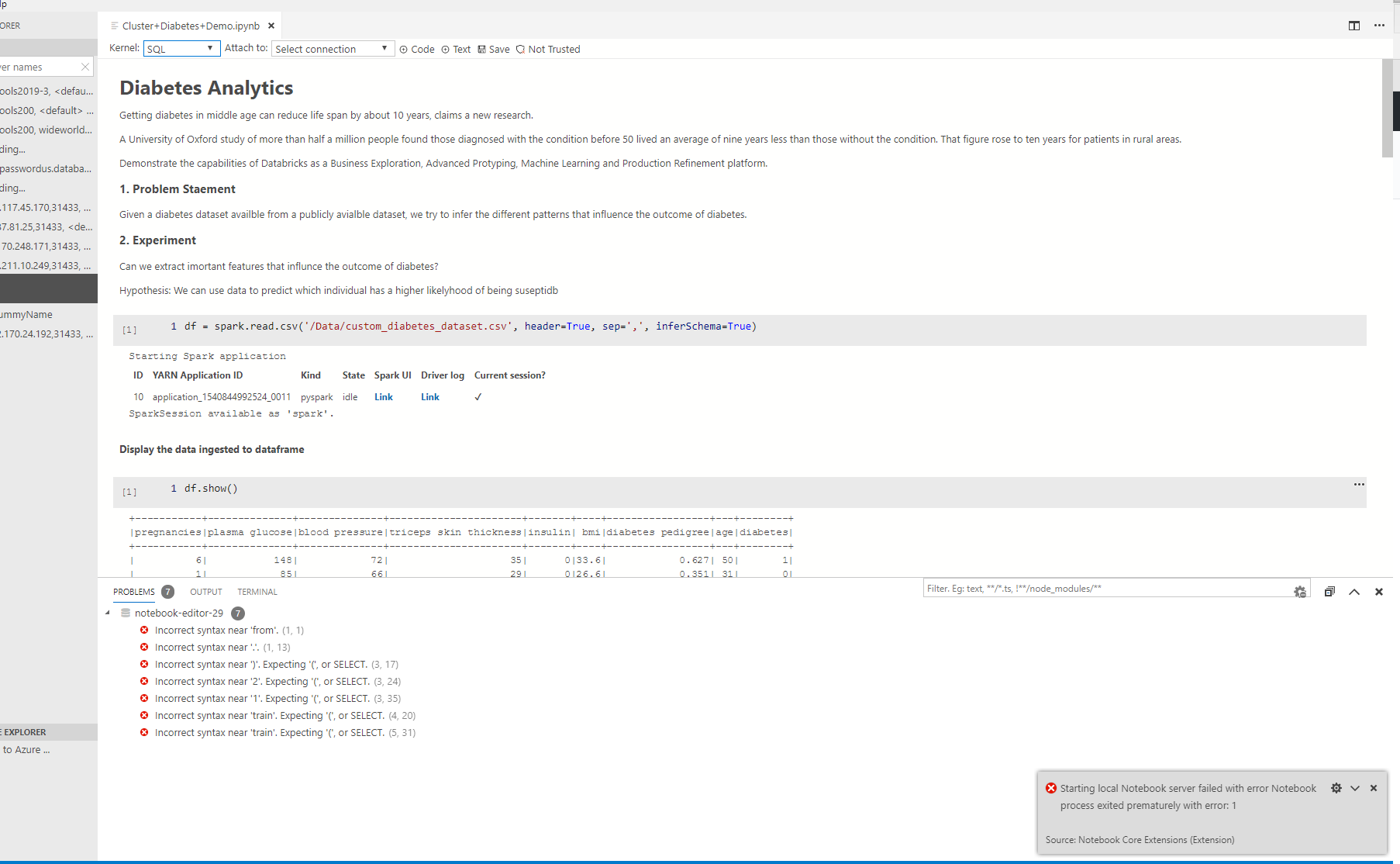Screen dimensions: 1400x864
Task: Select the server ools200, wideworld...
Action: tap(48, 130)
